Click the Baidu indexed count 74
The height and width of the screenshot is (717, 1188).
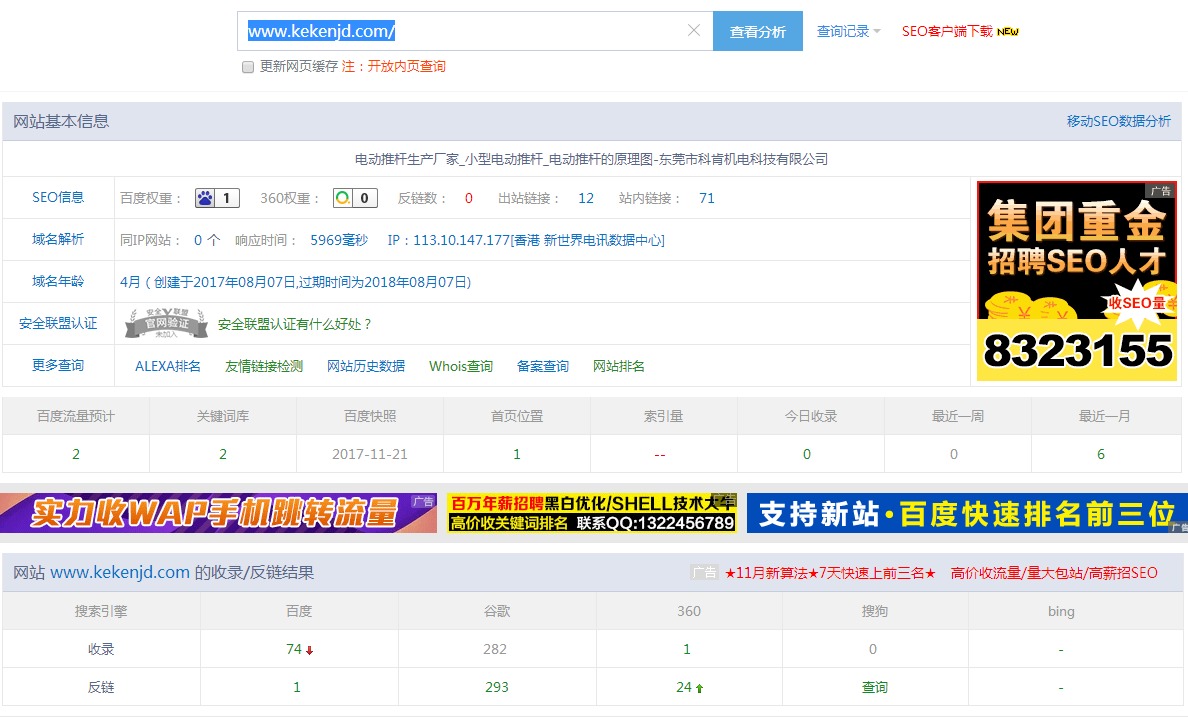tap(294, 649)
